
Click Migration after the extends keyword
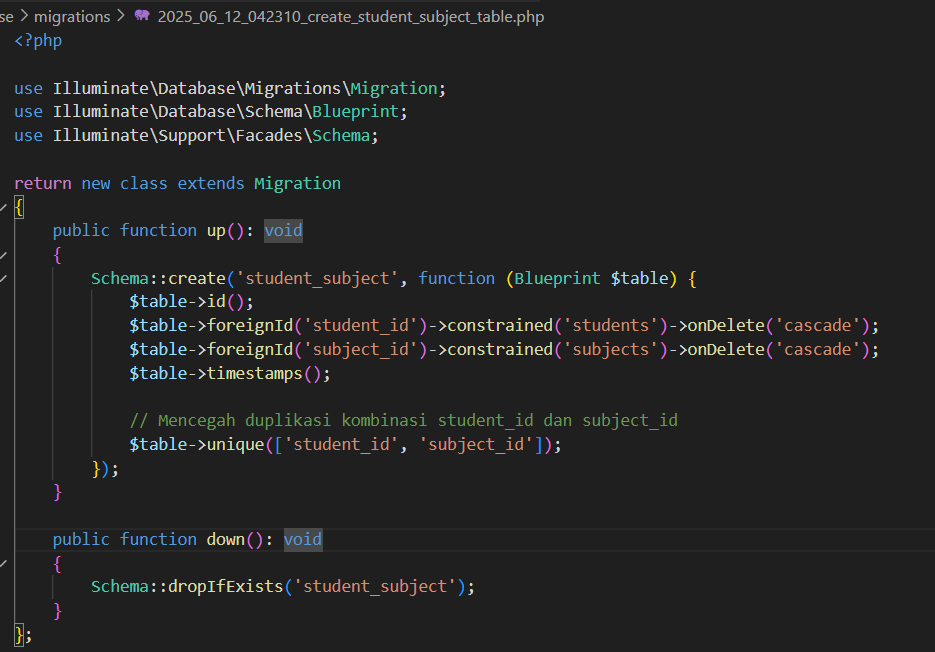click(297, 184)
